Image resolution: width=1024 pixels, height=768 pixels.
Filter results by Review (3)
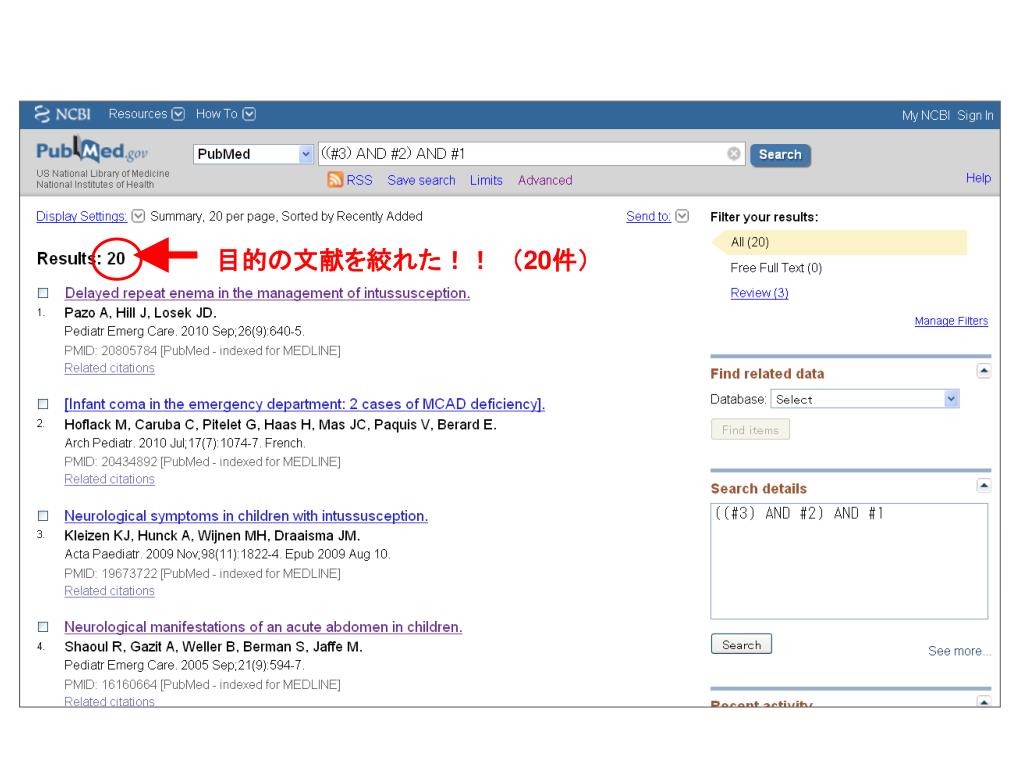pyautogui.click(x=760, y=293)
